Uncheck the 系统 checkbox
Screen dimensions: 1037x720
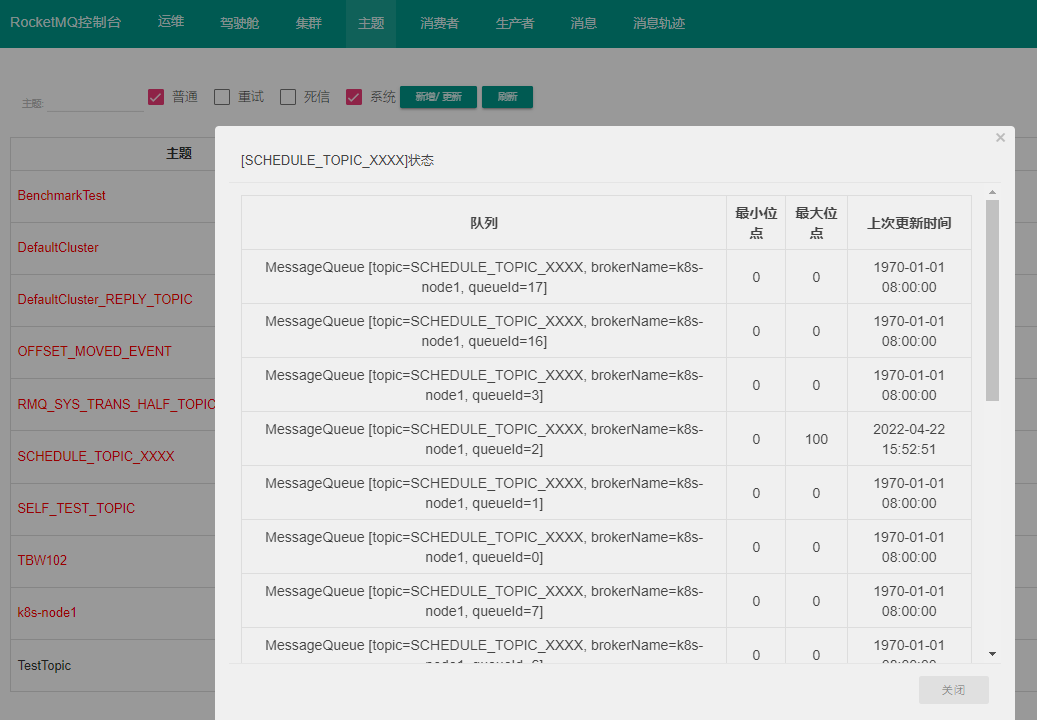tap(354, 97)
